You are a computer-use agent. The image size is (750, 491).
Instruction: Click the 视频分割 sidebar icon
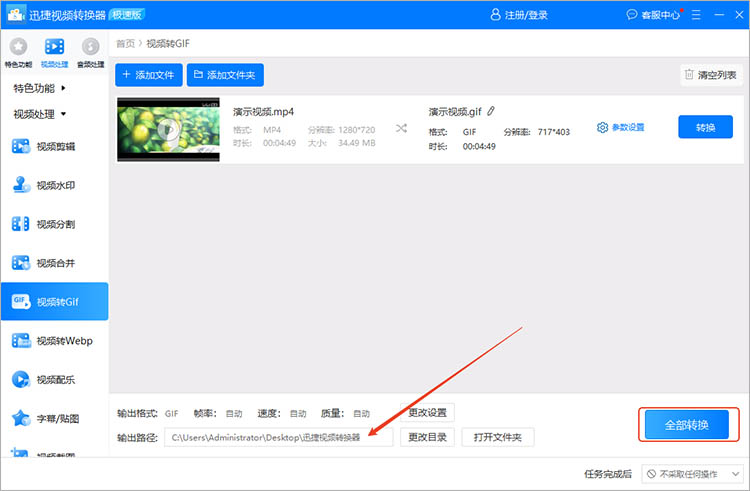pyautogui.click(x=21, y=224)
